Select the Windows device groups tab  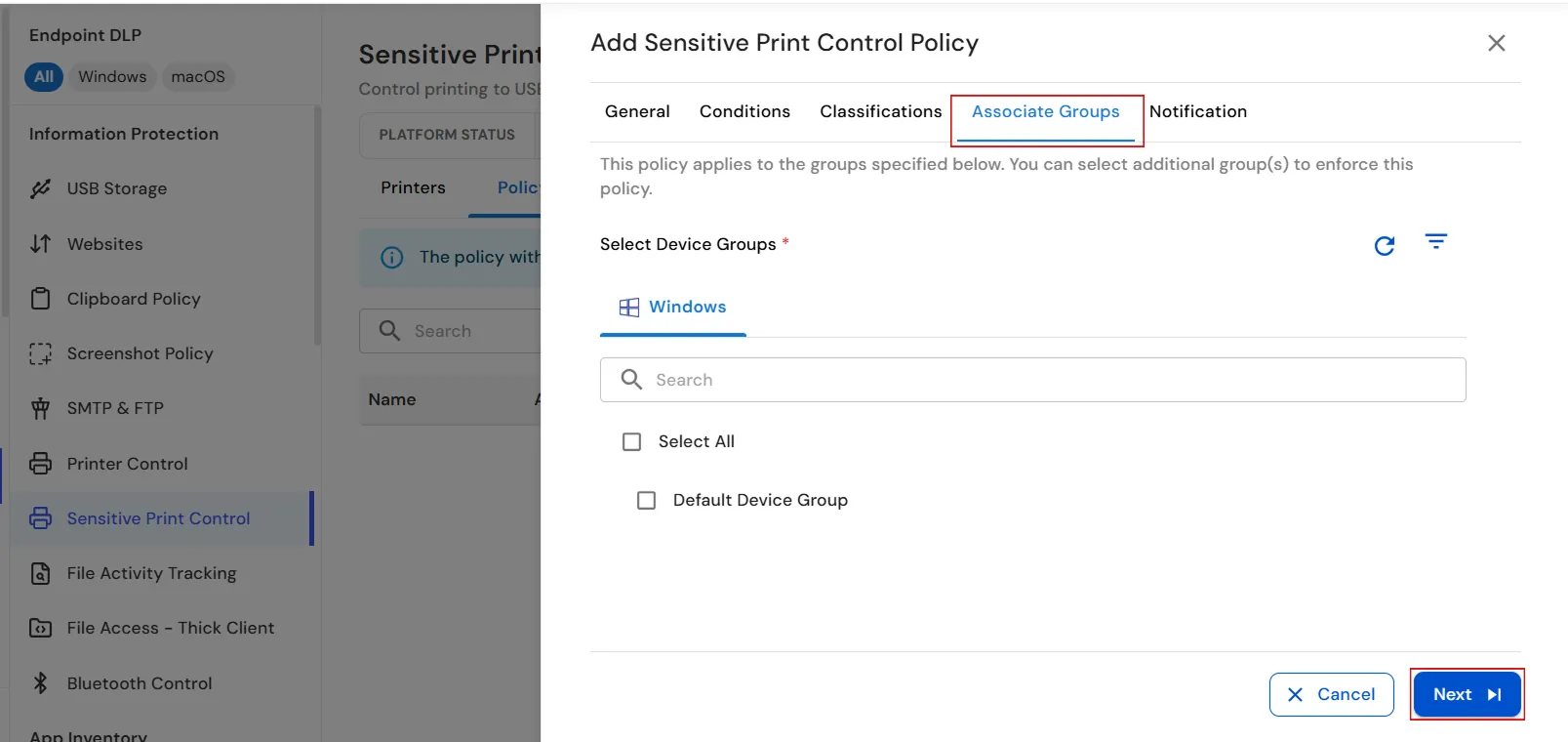click(x=673, y=308)
